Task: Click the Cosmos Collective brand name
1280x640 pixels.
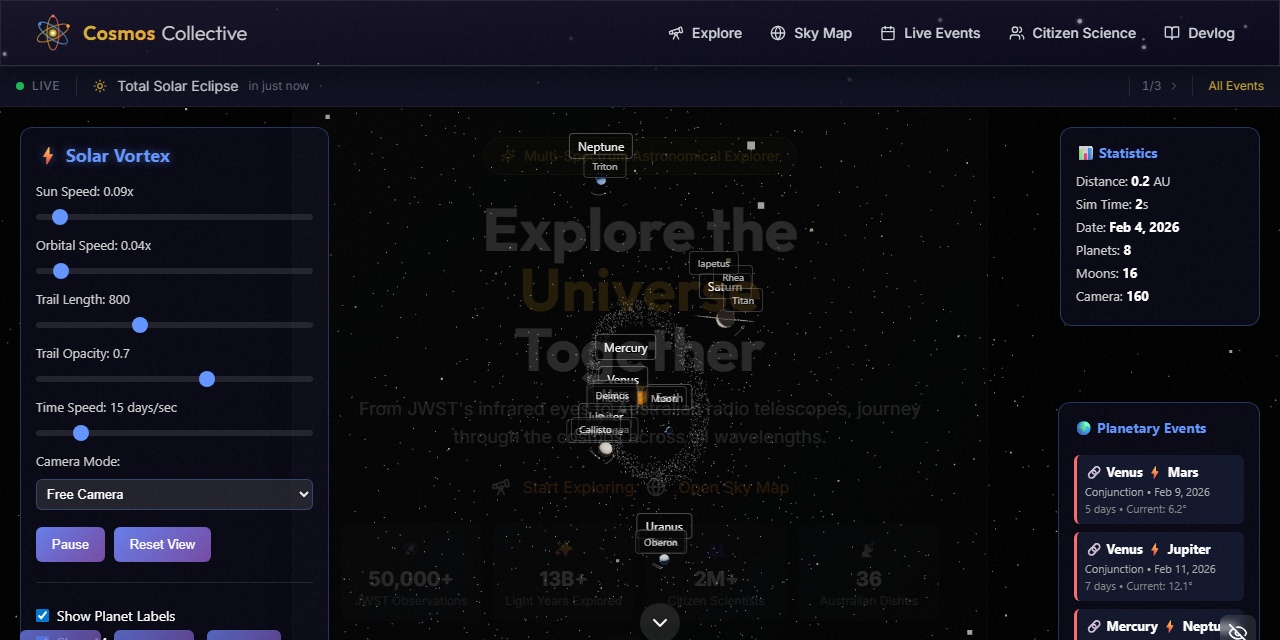Action: point(165,33)
